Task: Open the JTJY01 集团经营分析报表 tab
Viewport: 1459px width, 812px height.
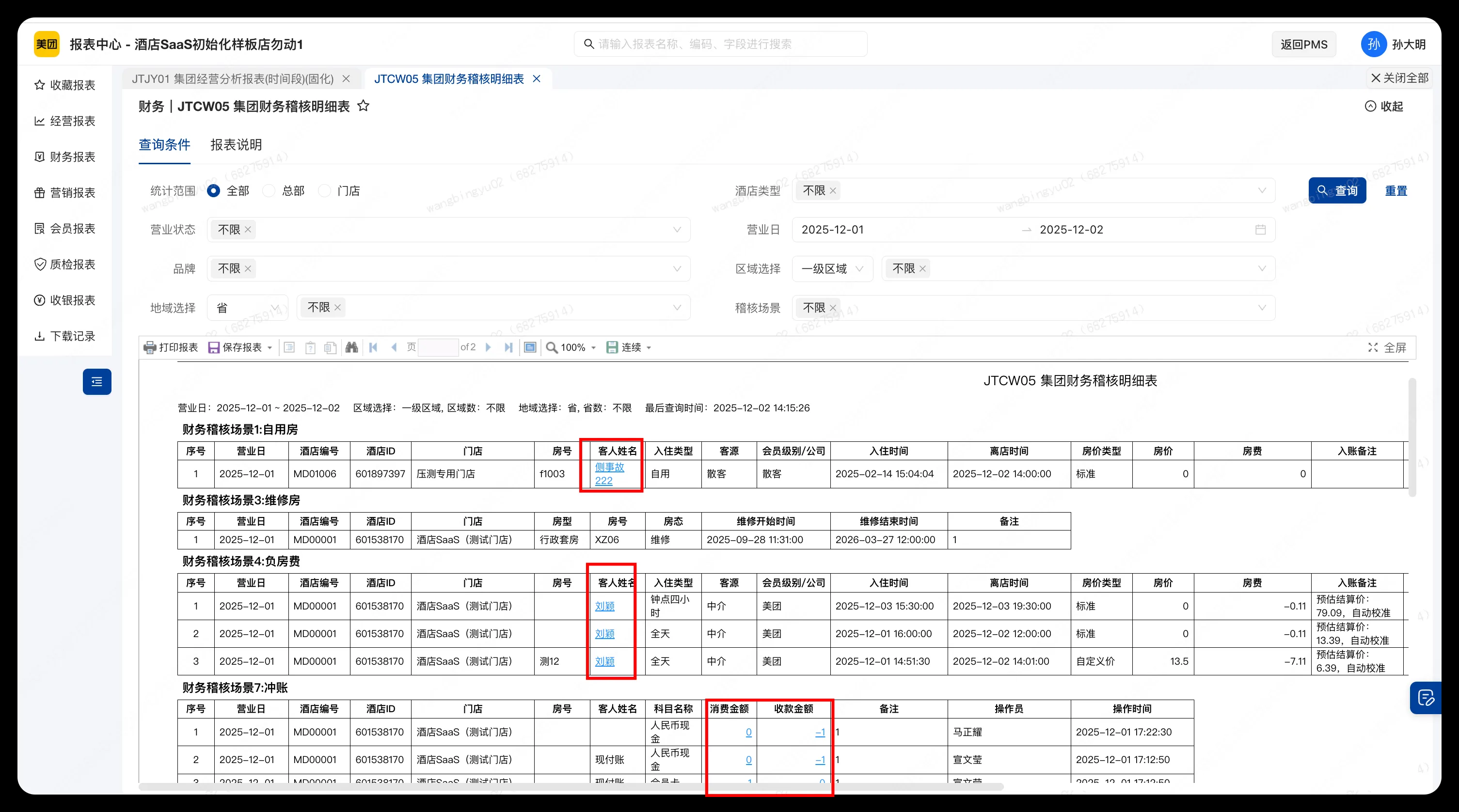Action: [x=232, y=78]
